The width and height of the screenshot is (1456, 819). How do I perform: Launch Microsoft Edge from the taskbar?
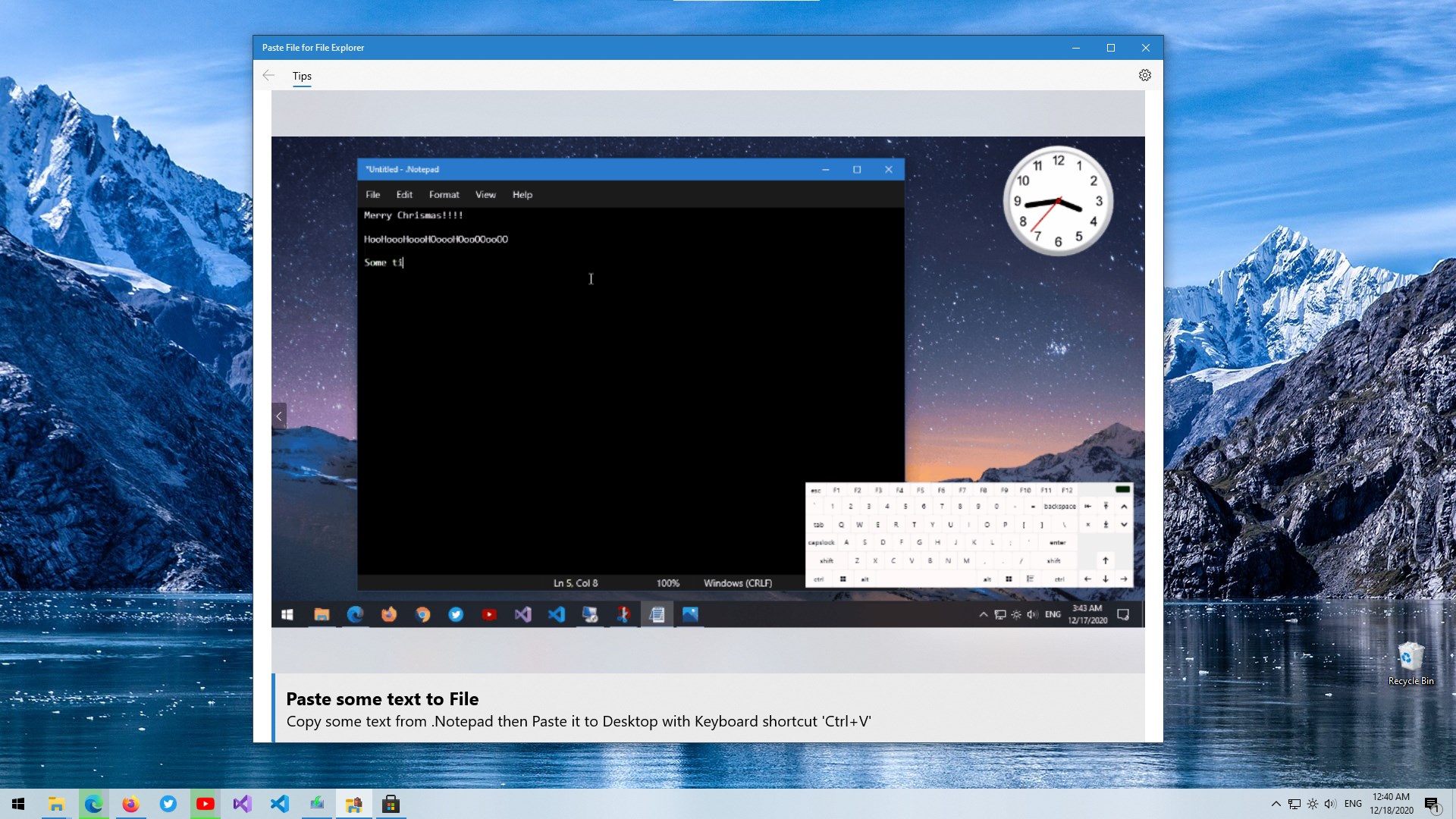[93, 804]
